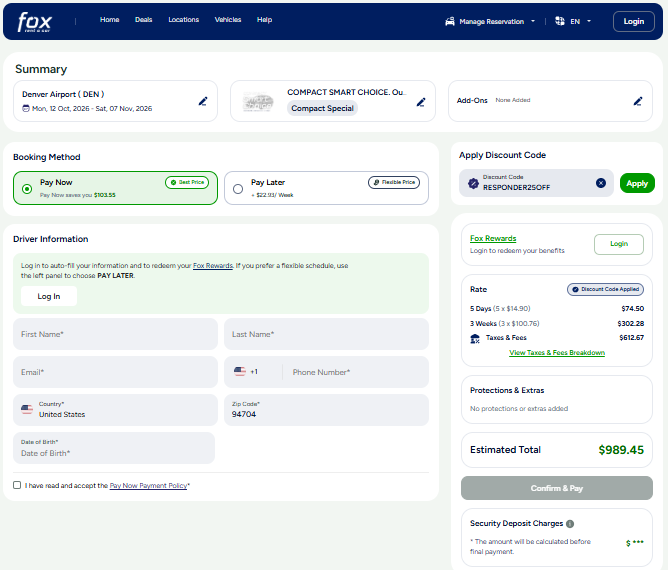
Task: Open the Pay Now Payment Policy link
Action: (148, 486)
